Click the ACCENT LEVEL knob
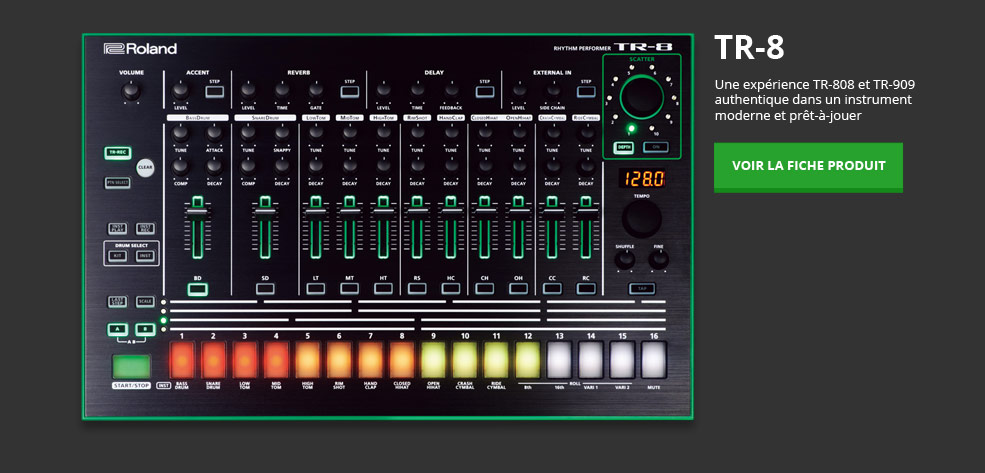This screenshot has width=985, height=473. coord(180,92)
